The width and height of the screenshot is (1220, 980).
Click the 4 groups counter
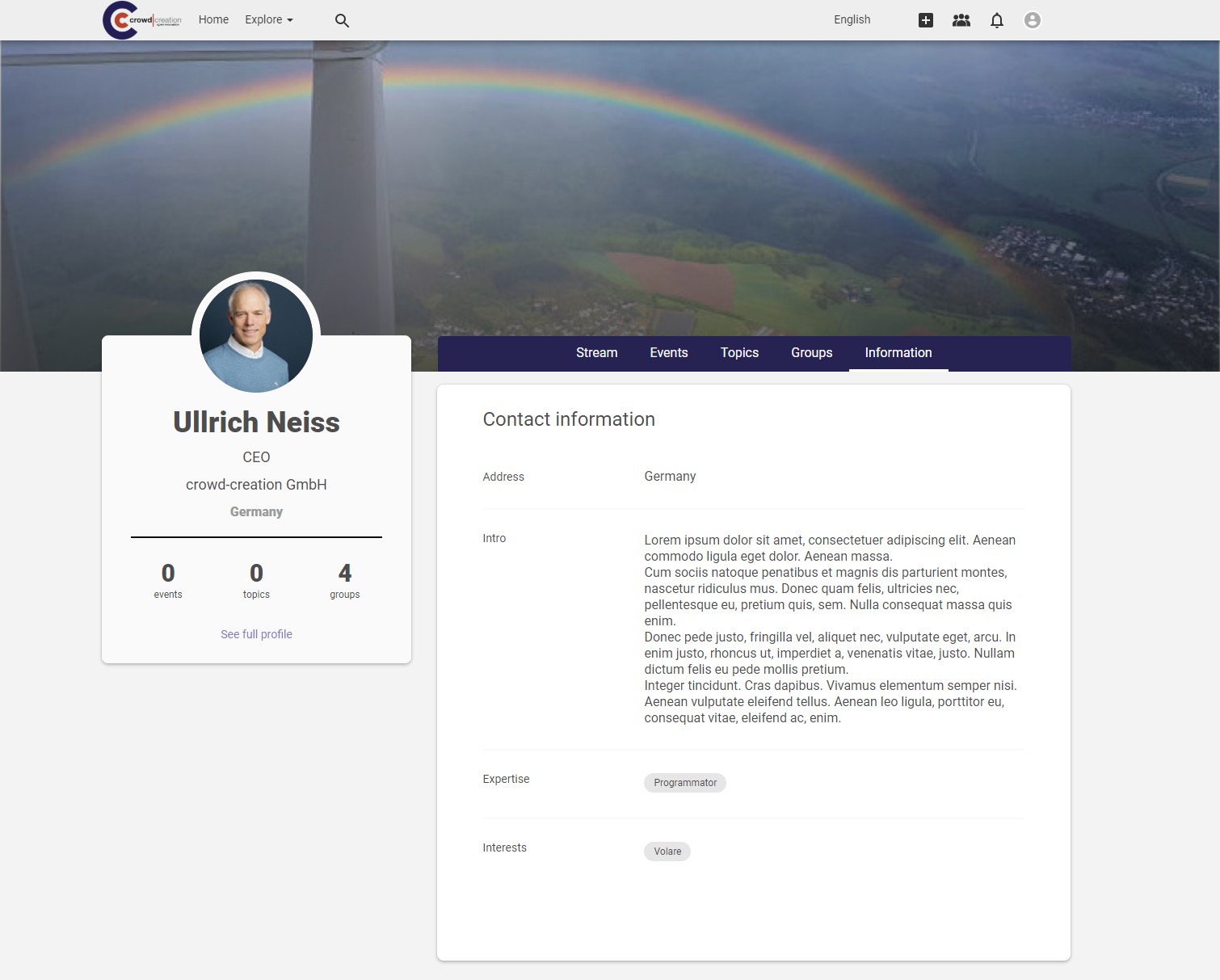pos(344,581)
